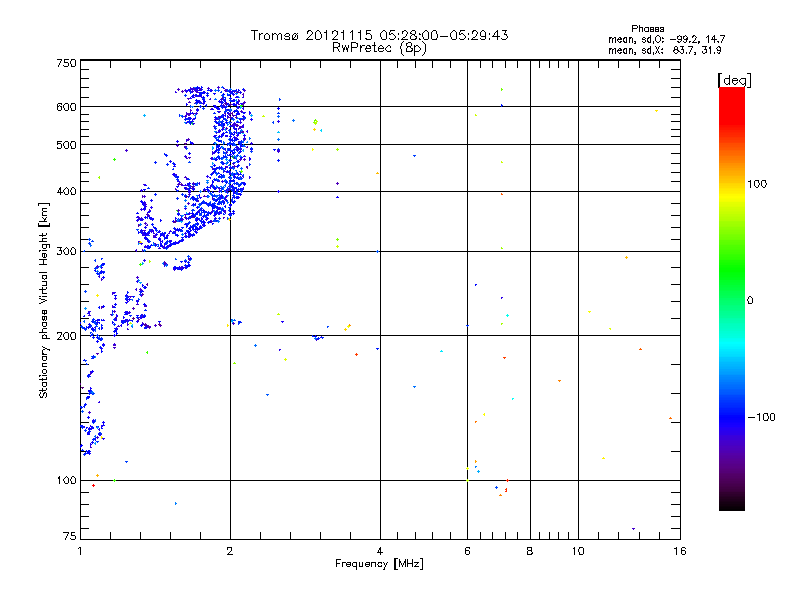The width and height of the screenshot is (800, 600).
Task: Click the '[deg]' colorbar unit label
Action: click(x=734, y=80)
